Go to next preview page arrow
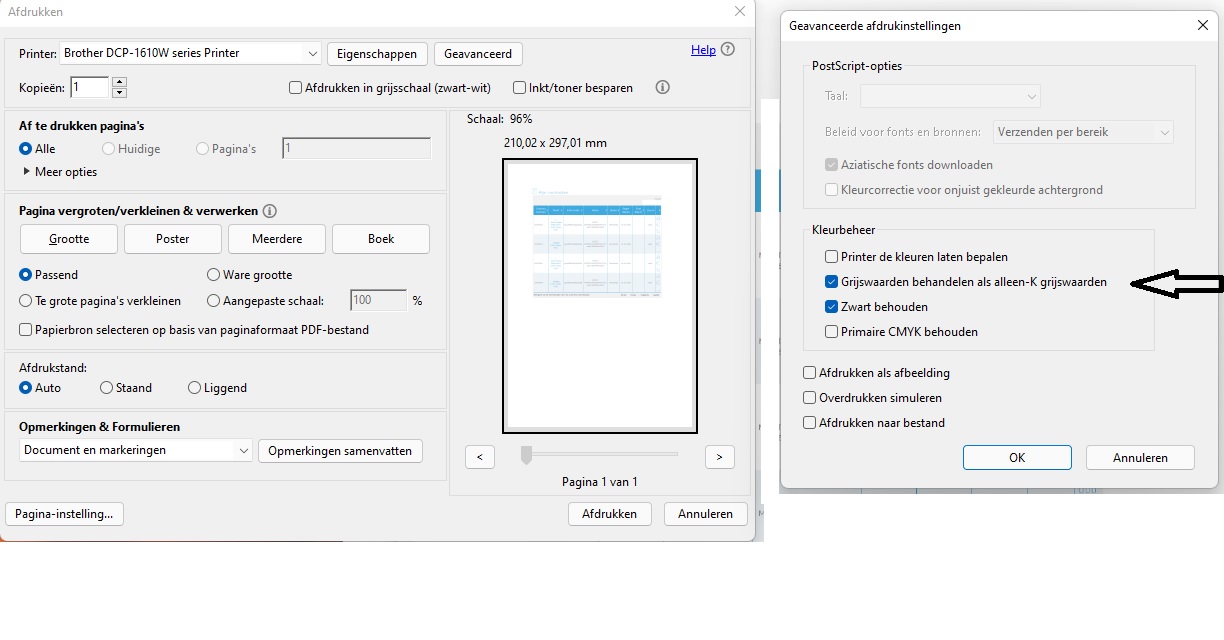The width and height of the screenshot is (1224, 640). pos(719,457)
